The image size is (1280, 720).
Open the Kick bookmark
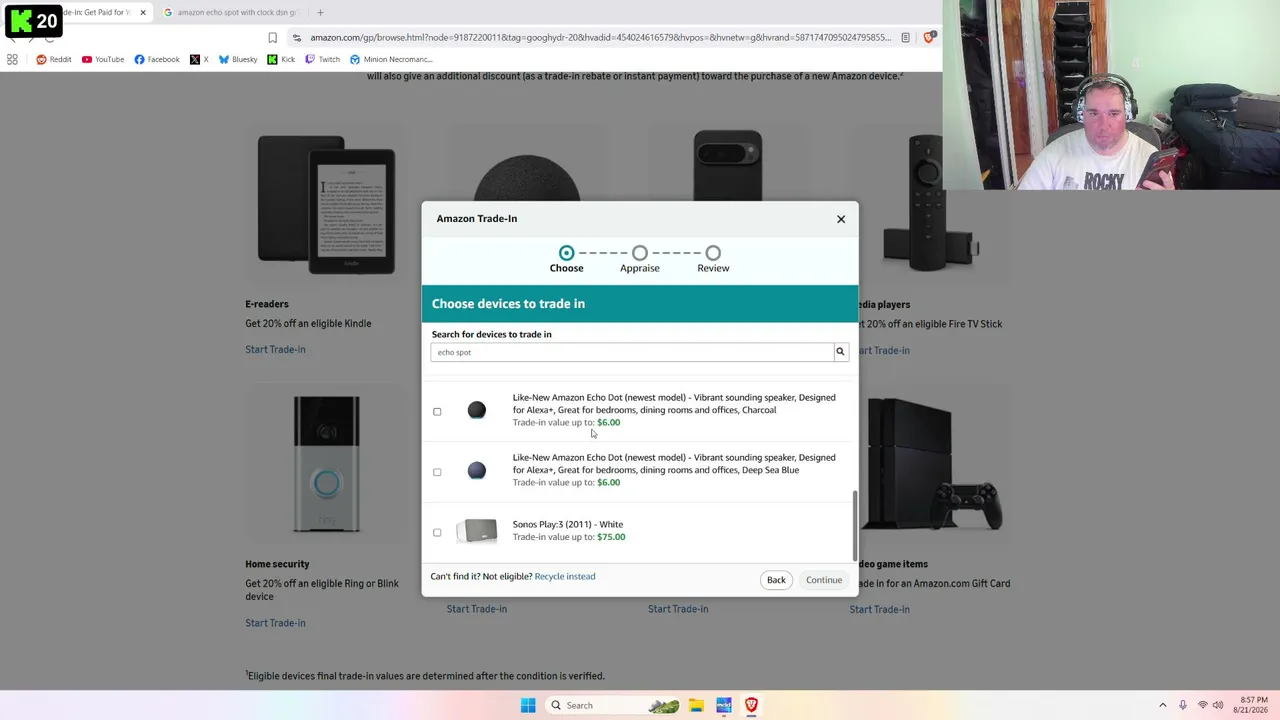[281, 60]
